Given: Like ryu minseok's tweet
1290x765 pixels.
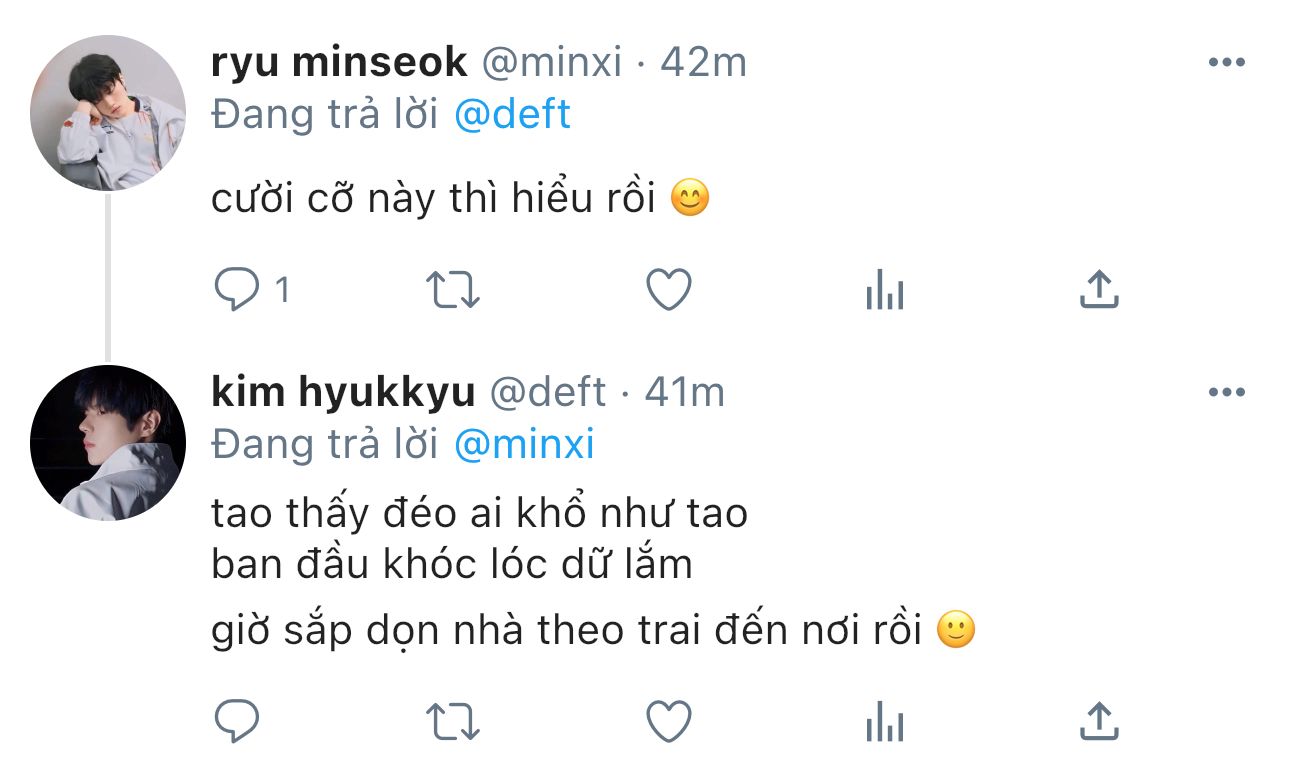Looking at the screenshot, I should (668, 291).
